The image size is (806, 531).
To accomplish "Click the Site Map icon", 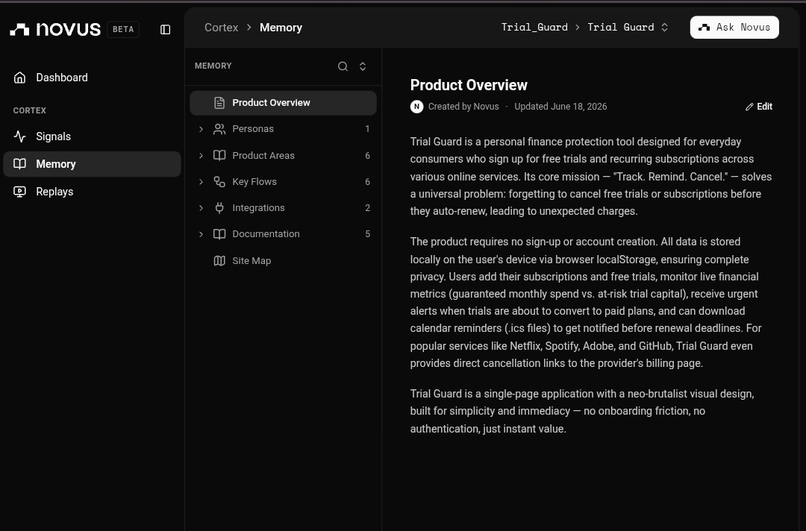I will point(219,261).
